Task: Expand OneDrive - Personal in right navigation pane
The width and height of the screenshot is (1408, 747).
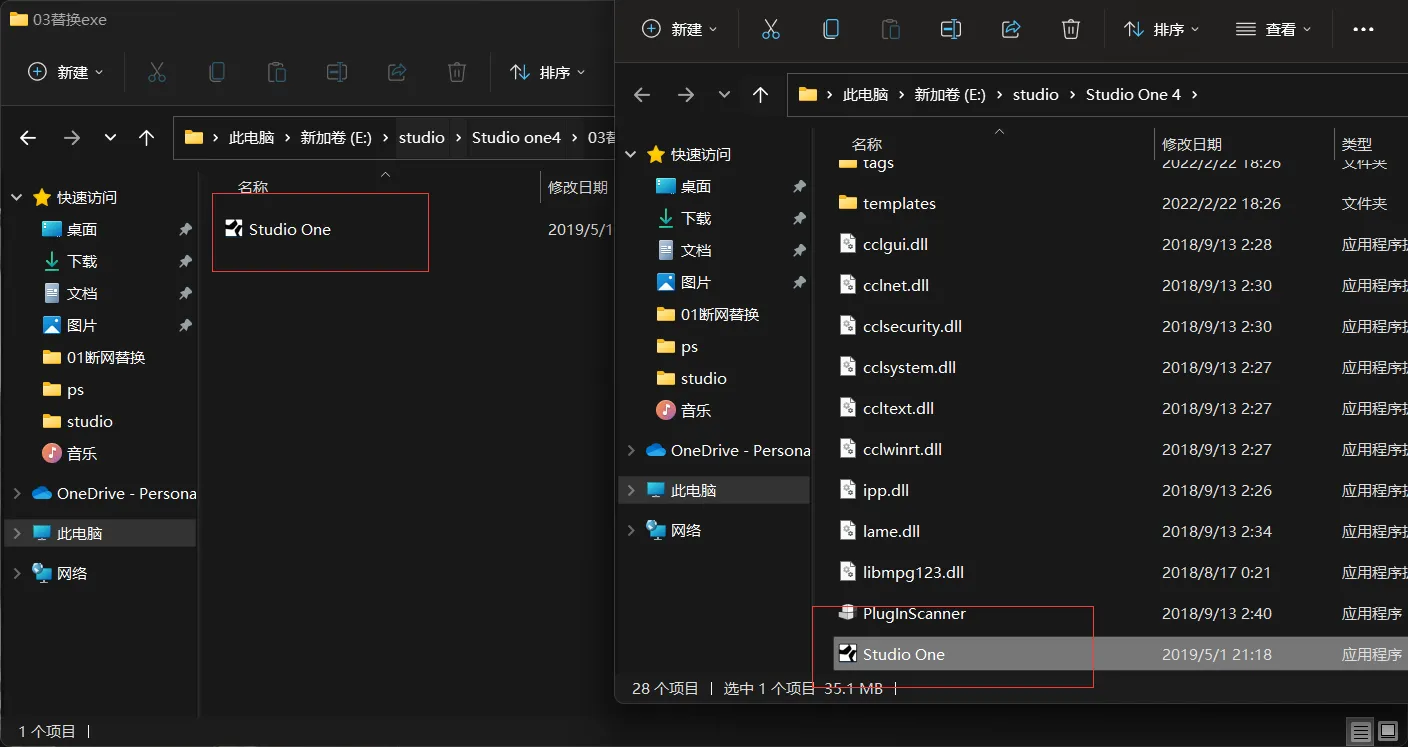Action: point(631,451)
